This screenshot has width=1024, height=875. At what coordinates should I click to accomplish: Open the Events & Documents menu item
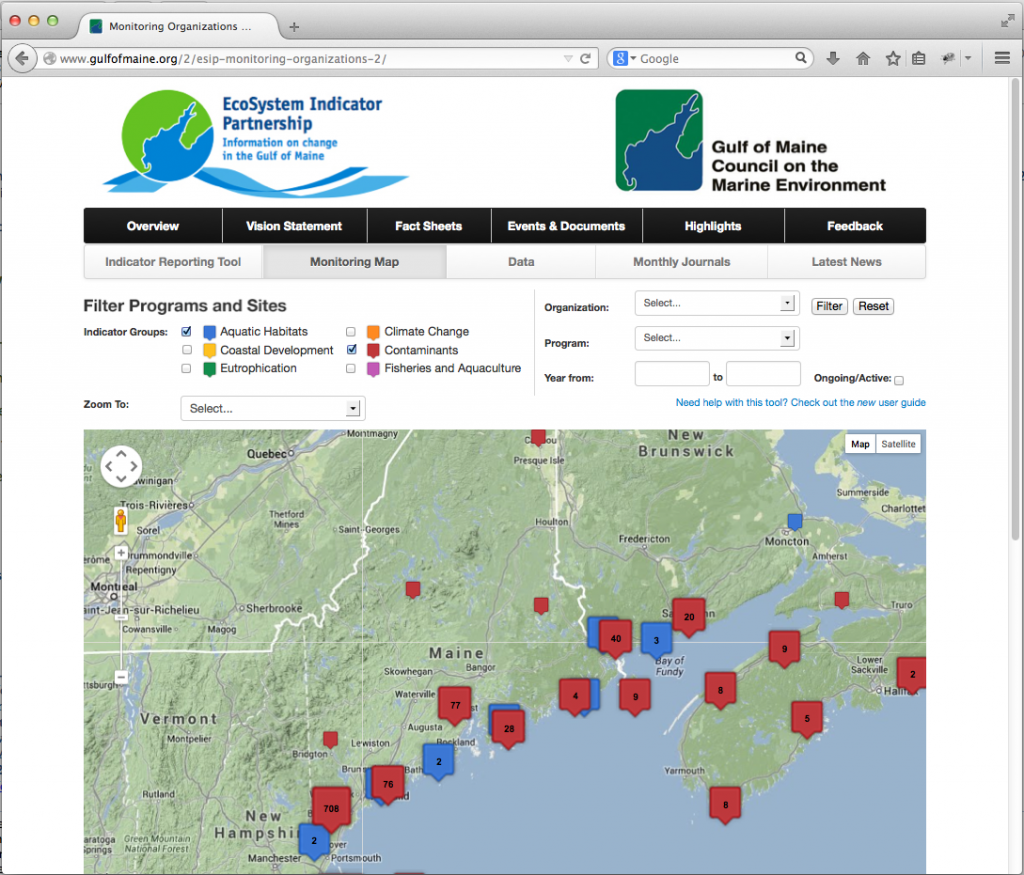tap(566, 226)
